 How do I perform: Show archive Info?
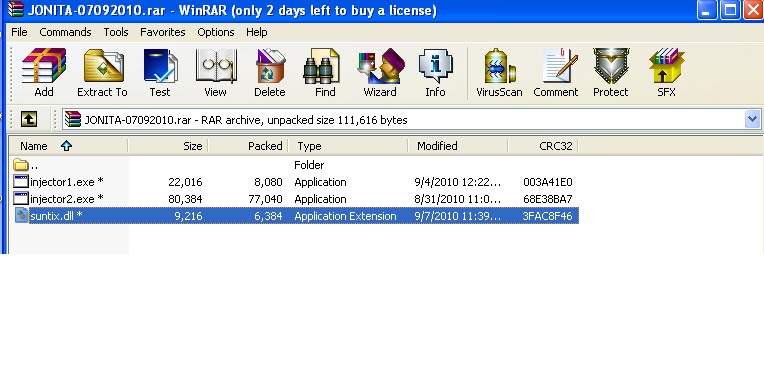(x=435, y=73)
